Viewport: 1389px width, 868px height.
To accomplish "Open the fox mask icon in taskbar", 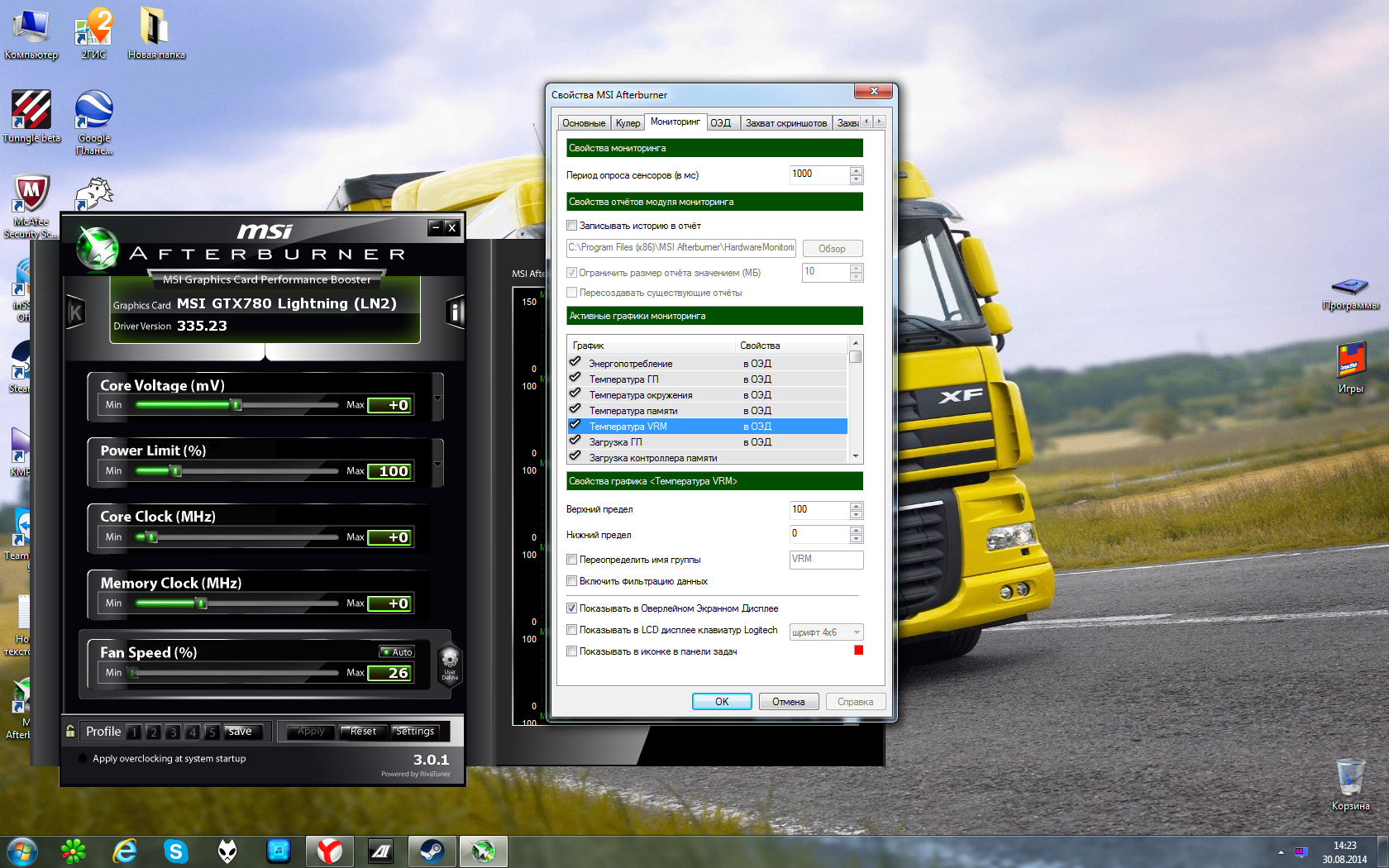I will coord(227,851).
